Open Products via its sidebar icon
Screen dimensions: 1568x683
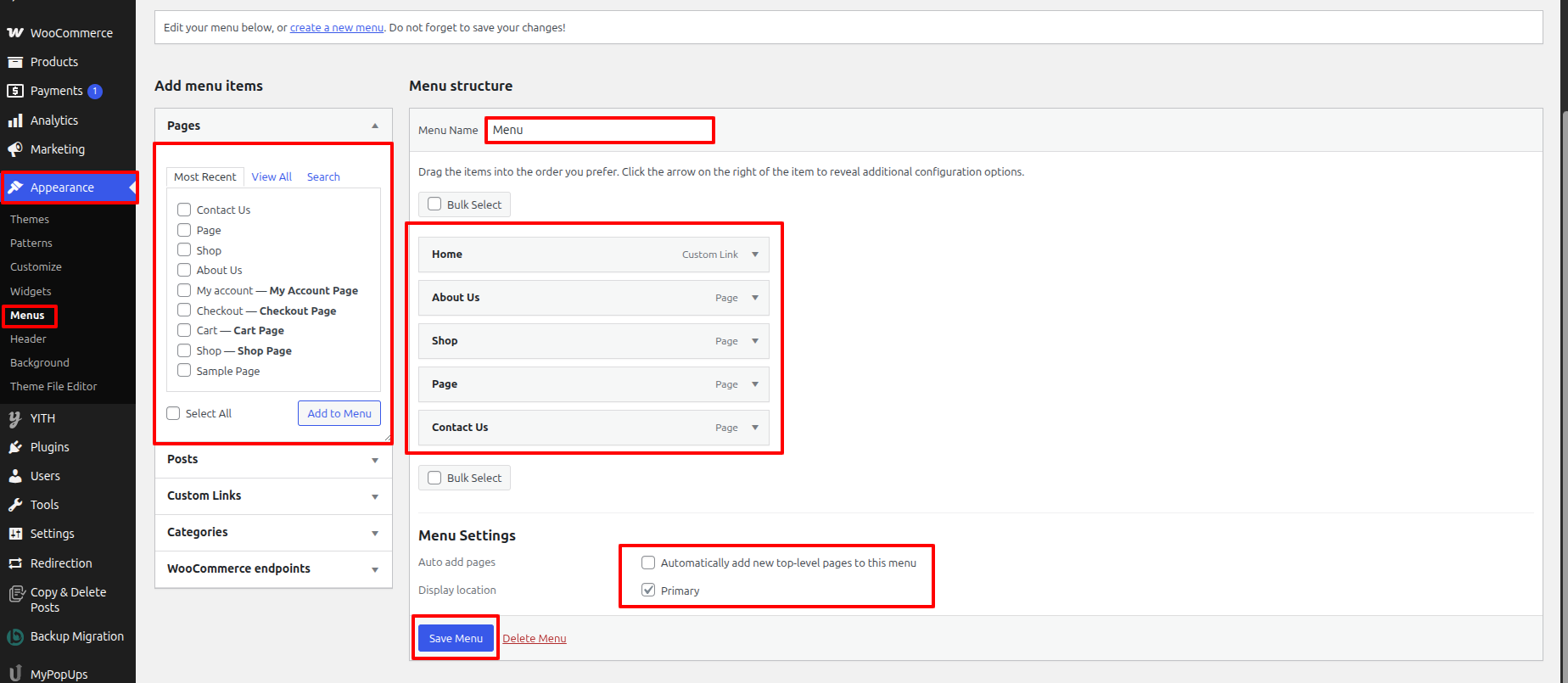coord(15,62)
